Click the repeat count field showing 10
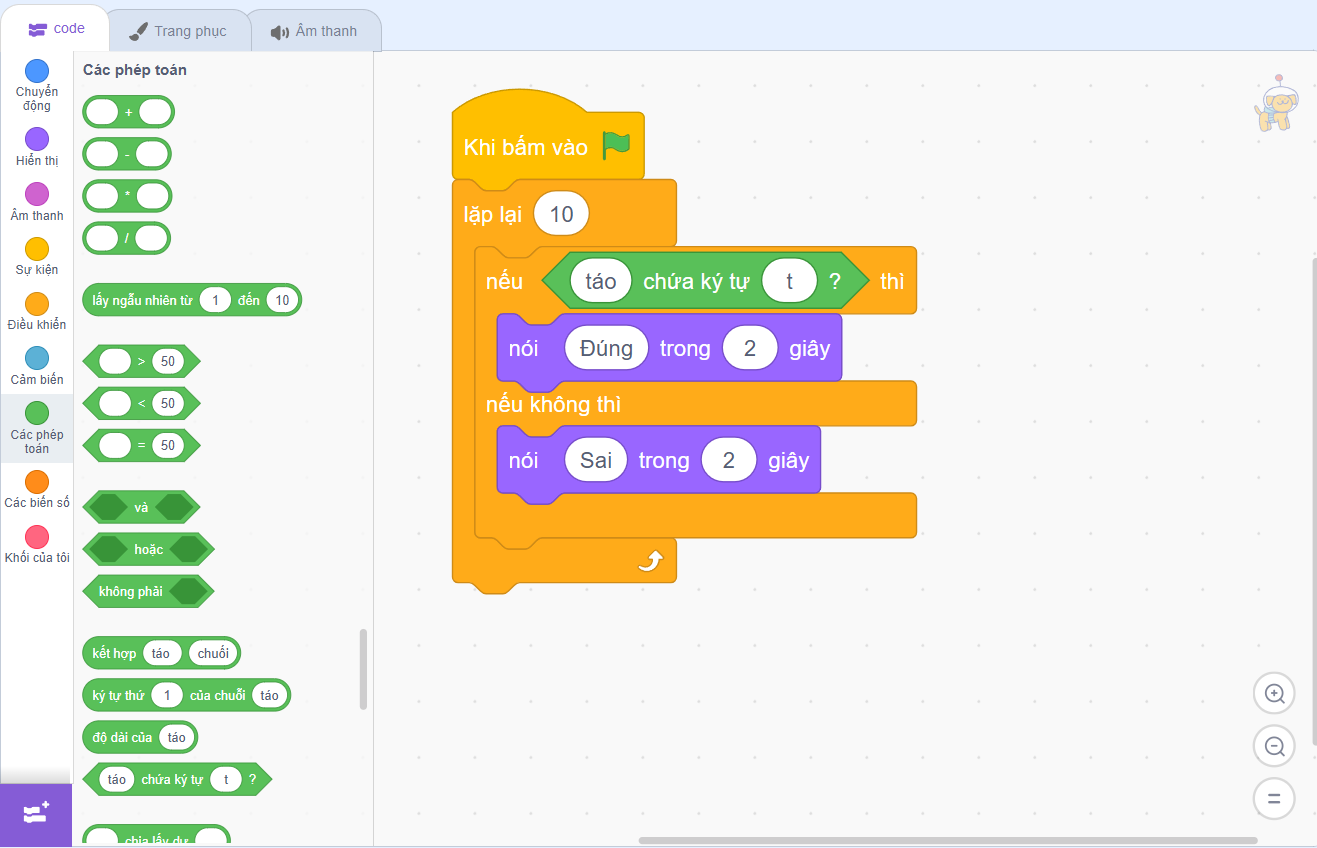This screenshot has height=848, width=1317. 561,214
